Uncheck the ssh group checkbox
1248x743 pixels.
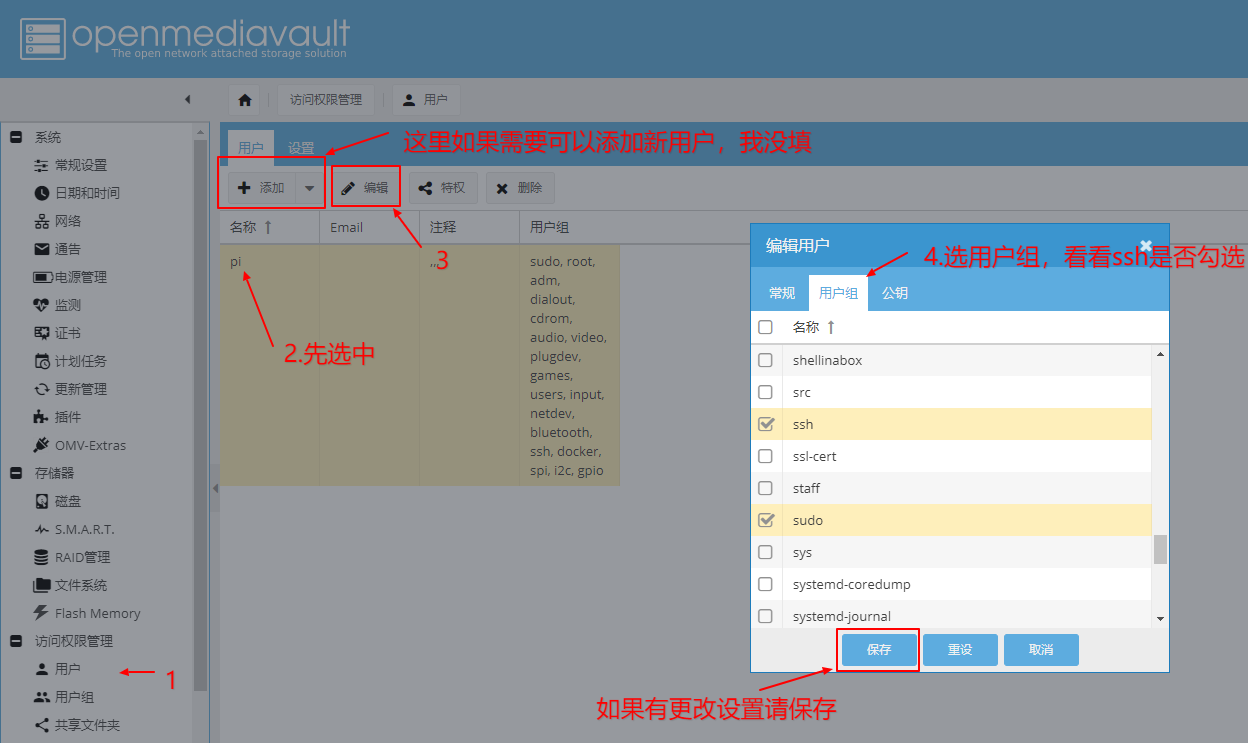pos(766,424)
